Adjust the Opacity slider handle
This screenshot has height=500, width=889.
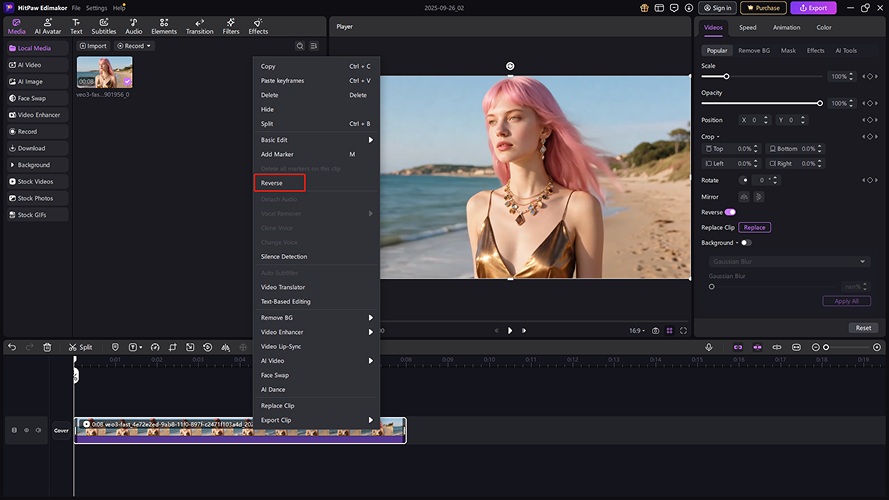[819, 103]
